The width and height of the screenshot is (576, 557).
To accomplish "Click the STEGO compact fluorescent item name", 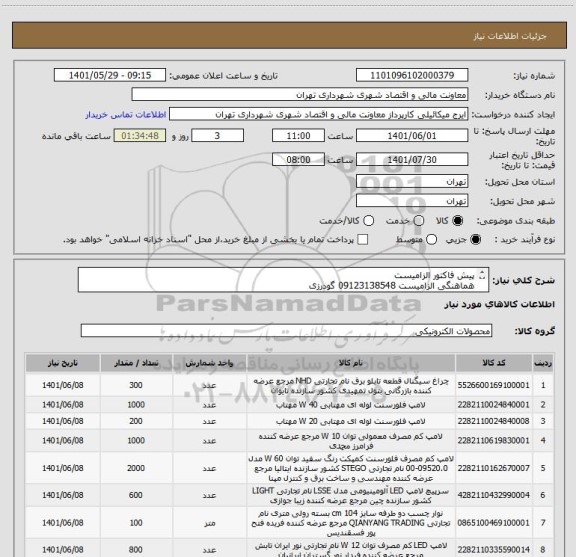I will (x=351, y=468).
